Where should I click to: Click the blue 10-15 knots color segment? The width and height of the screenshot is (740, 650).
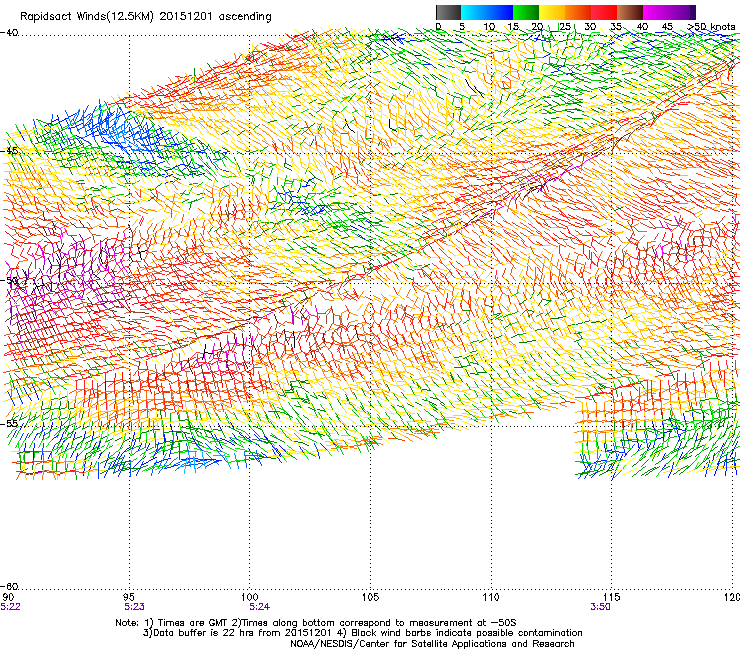(x=500, y=12)
